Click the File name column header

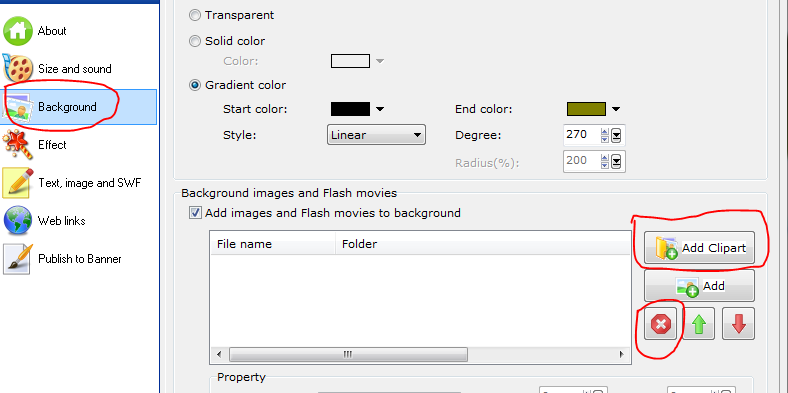(273, 244)
